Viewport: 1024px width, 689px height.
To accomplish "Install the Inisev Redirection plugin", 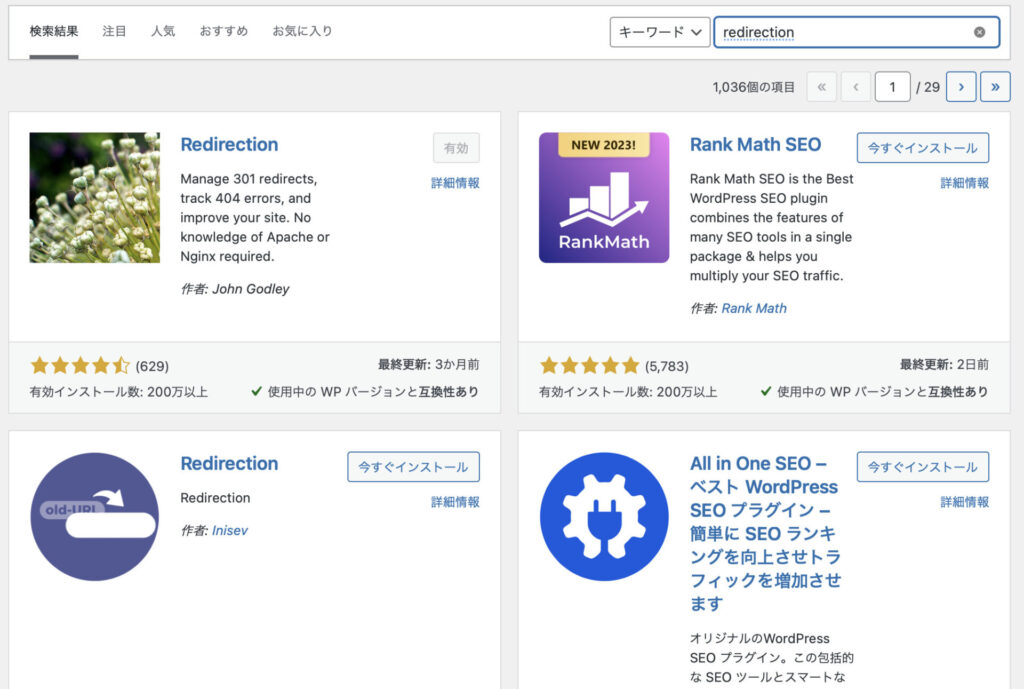I will click(413, 467).
